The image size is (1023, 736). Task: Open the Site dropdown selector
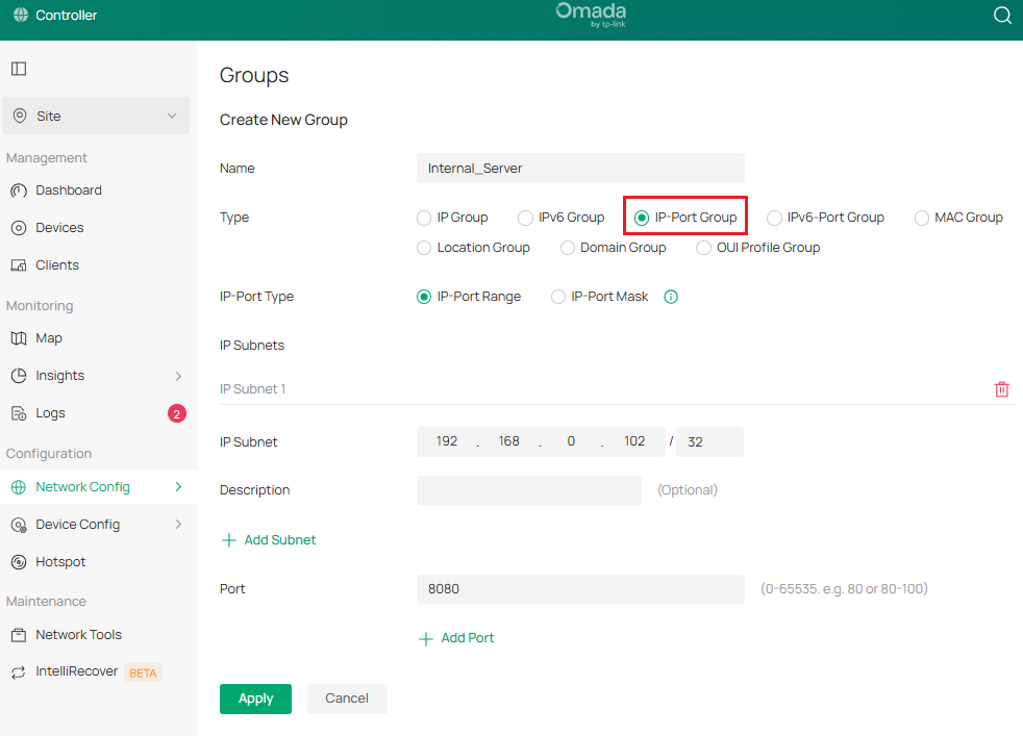(96, 115)
